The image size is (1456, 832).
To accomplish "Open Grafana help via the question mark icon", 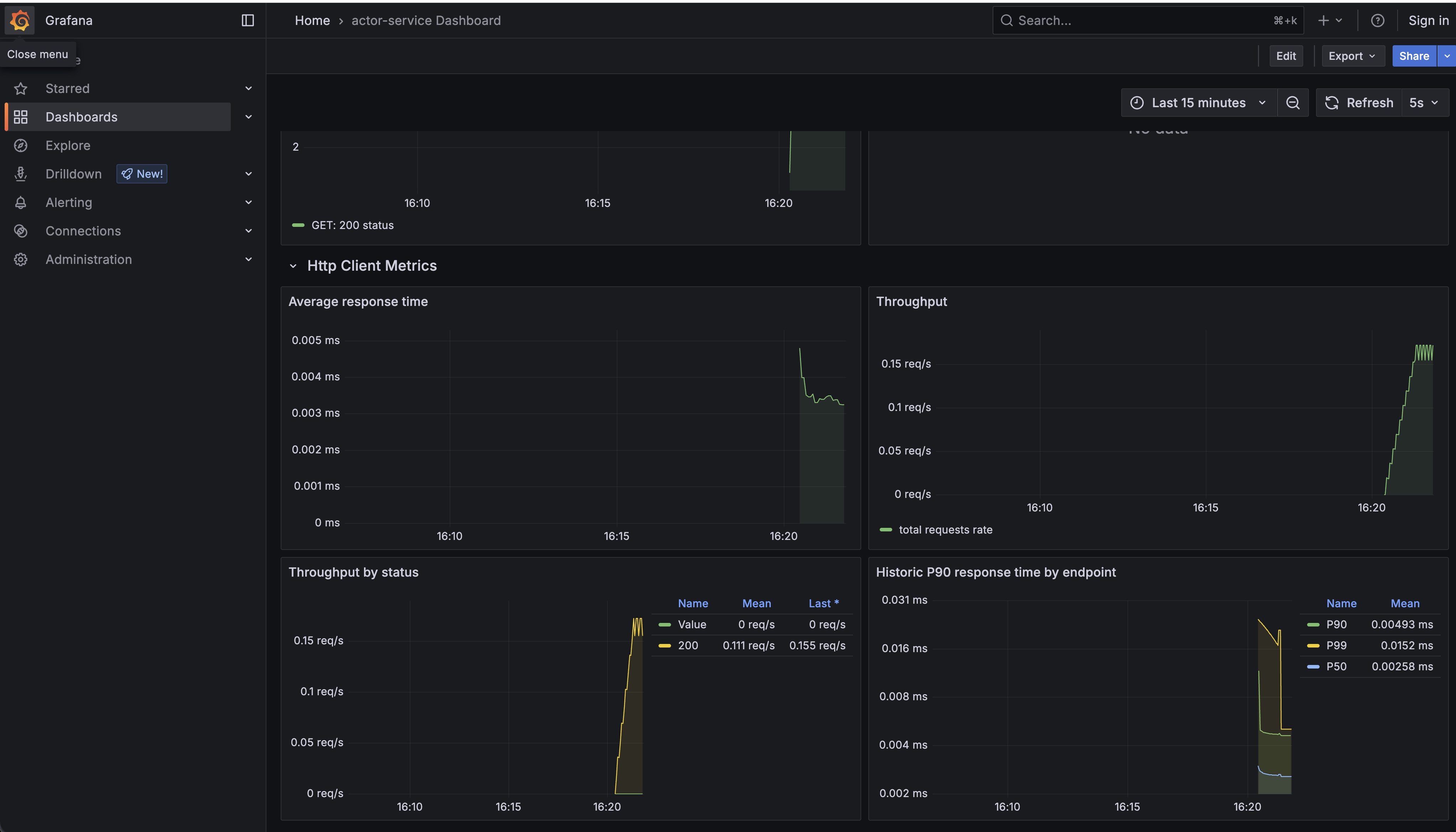I will 1378,20.
